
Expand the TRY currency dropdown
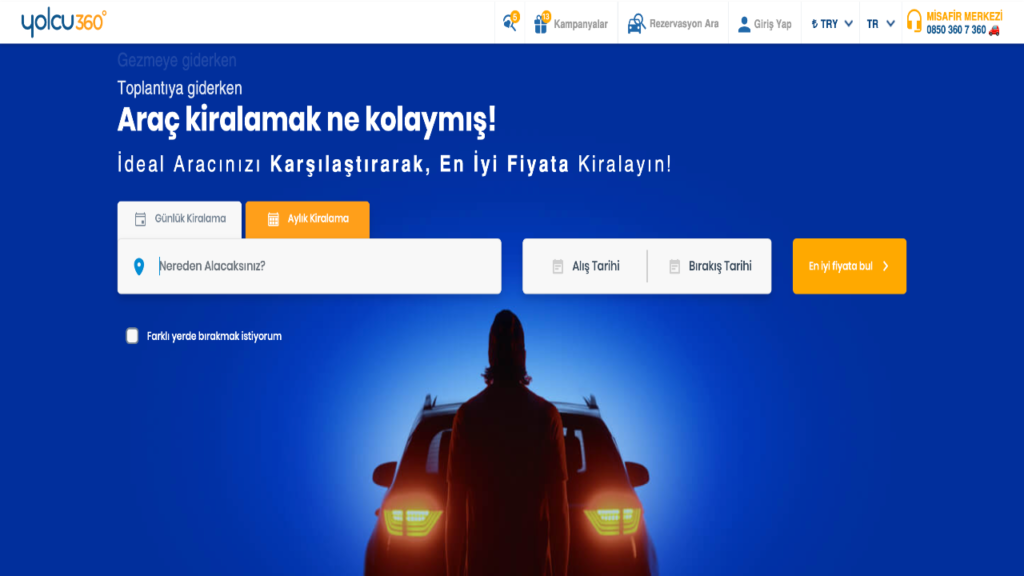(831, 24)
